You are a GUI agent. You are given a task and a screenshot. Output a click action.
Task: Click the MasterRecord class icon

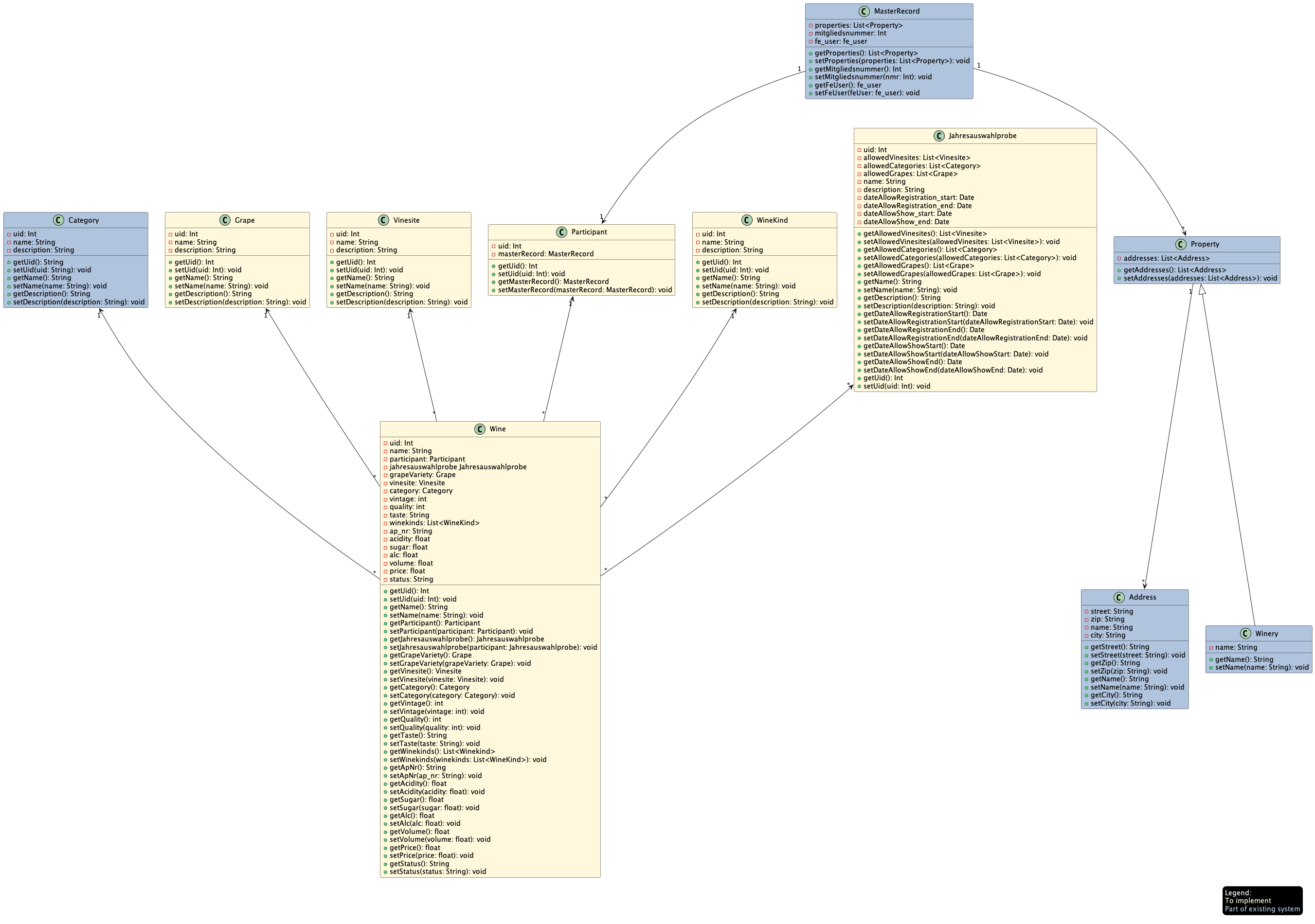click(x=864, y=12)
